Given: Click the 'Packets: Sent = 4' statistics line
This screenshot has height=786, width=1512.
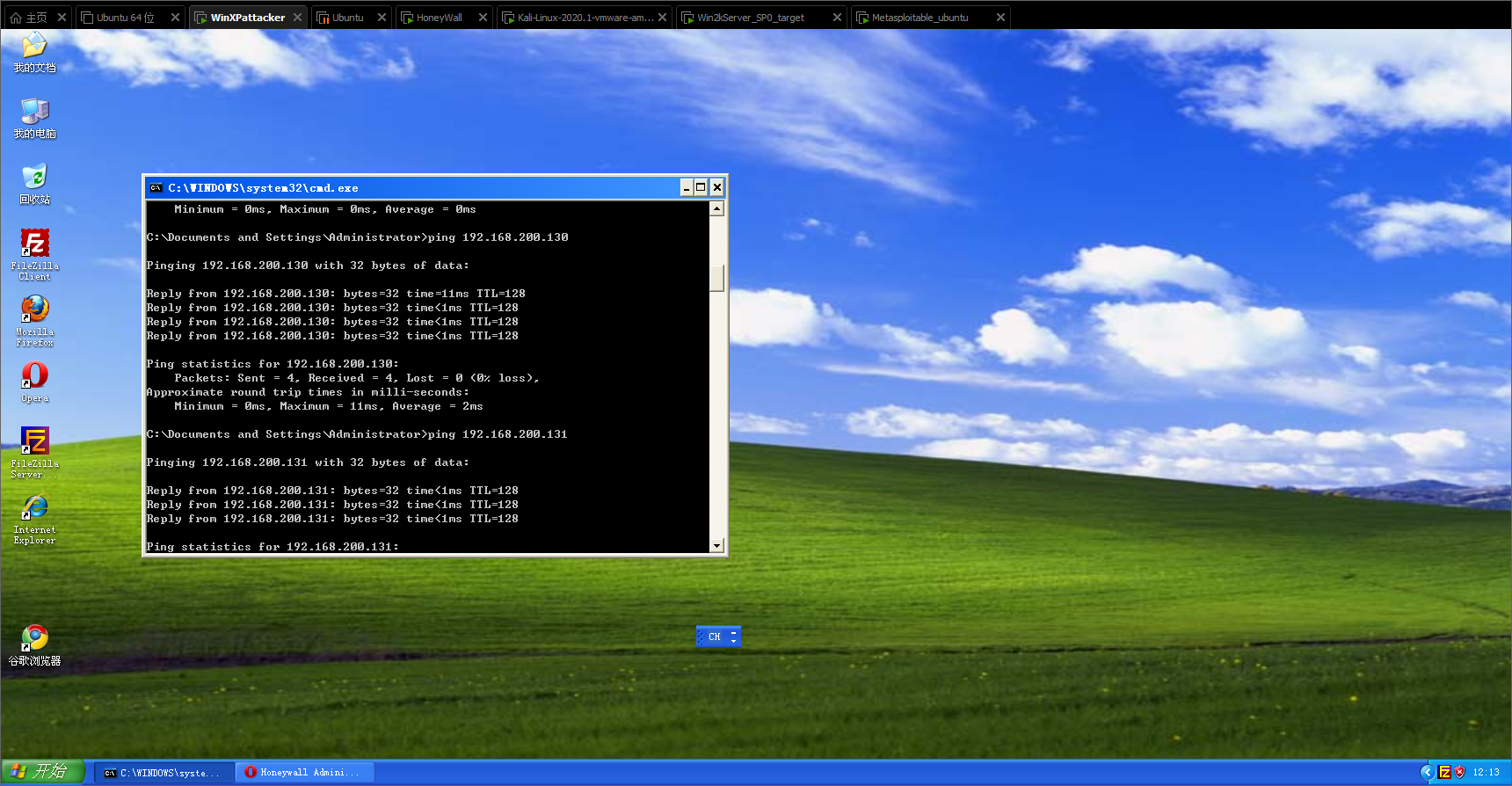Looking at the screenshot, I should click(357, 378).
